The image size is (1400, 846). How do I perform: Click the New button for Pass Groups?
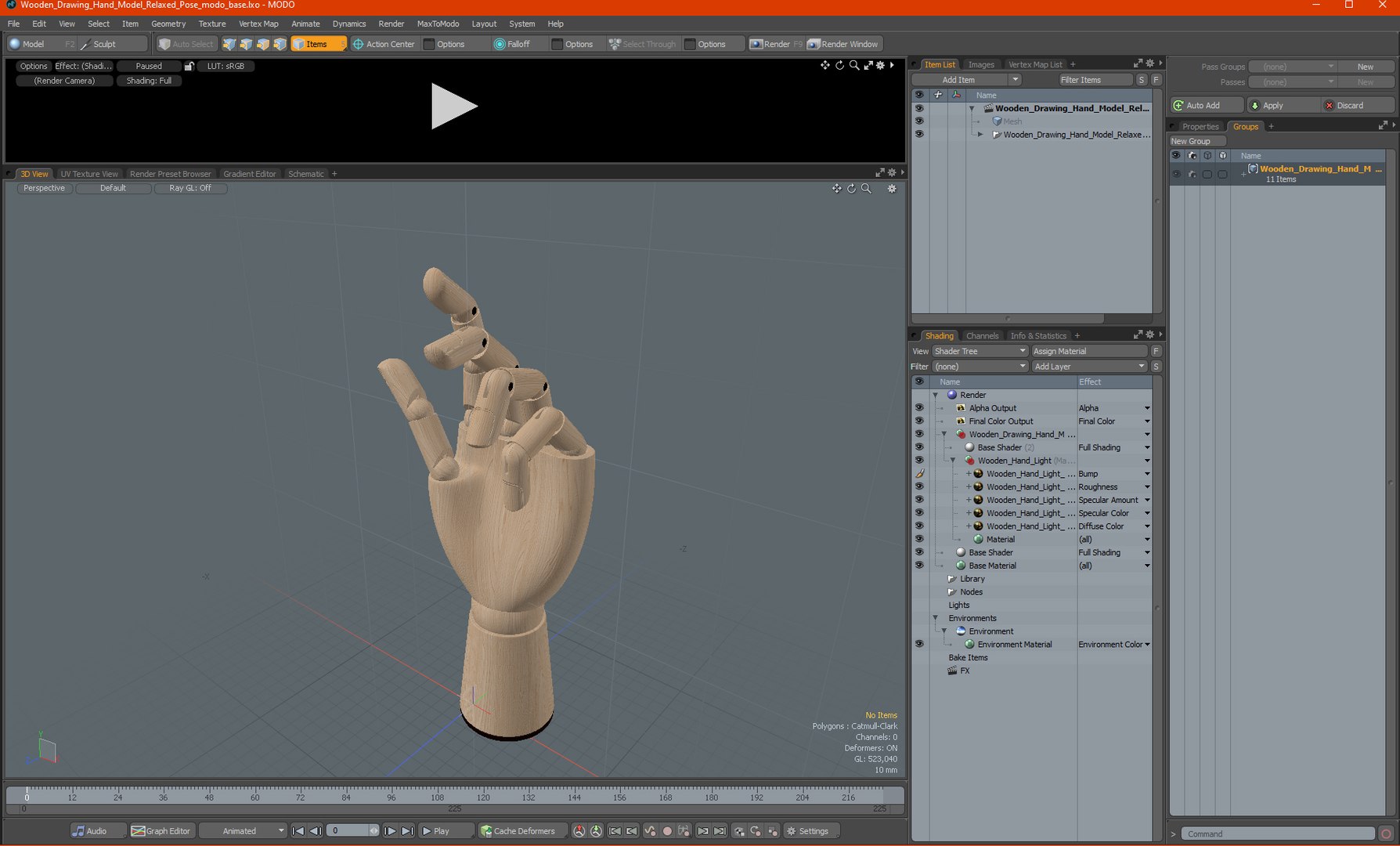(1366, 67)
